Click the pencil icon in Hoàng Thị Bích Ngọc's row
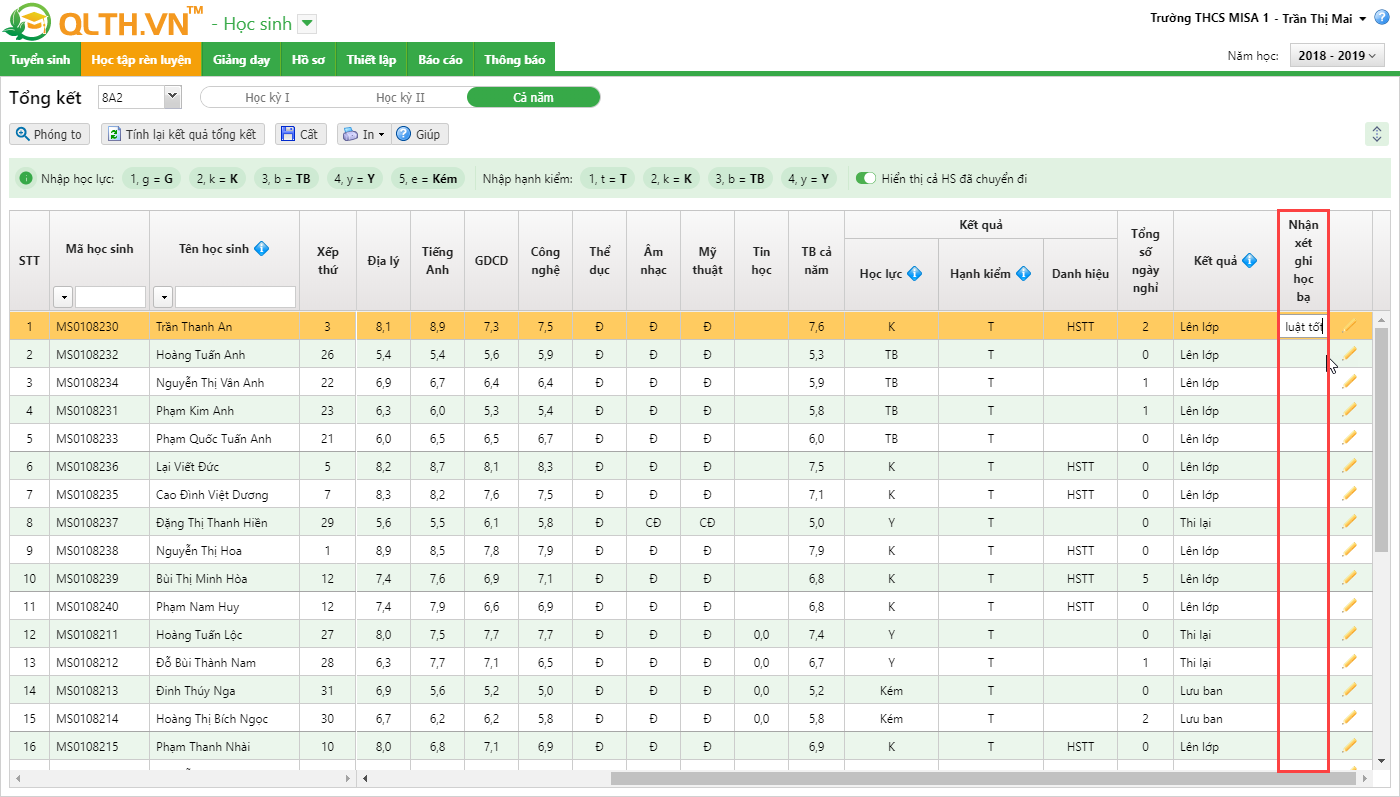 tap(1349, 718)
